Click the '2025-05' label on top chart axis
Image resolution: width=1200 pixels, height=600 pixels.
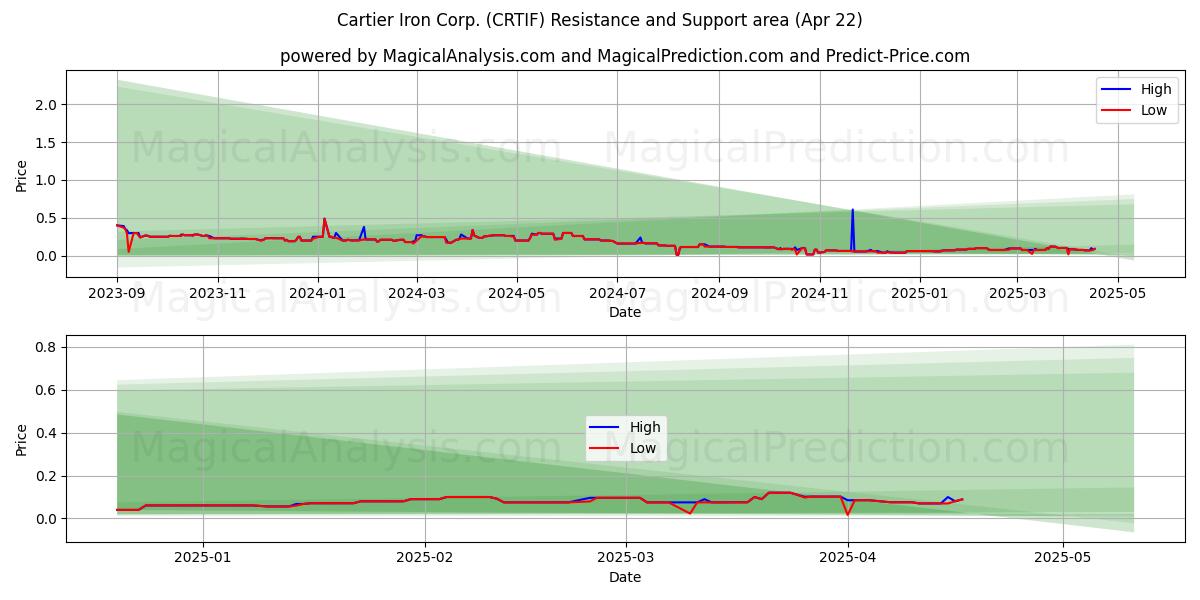[x=1118, y=294]
